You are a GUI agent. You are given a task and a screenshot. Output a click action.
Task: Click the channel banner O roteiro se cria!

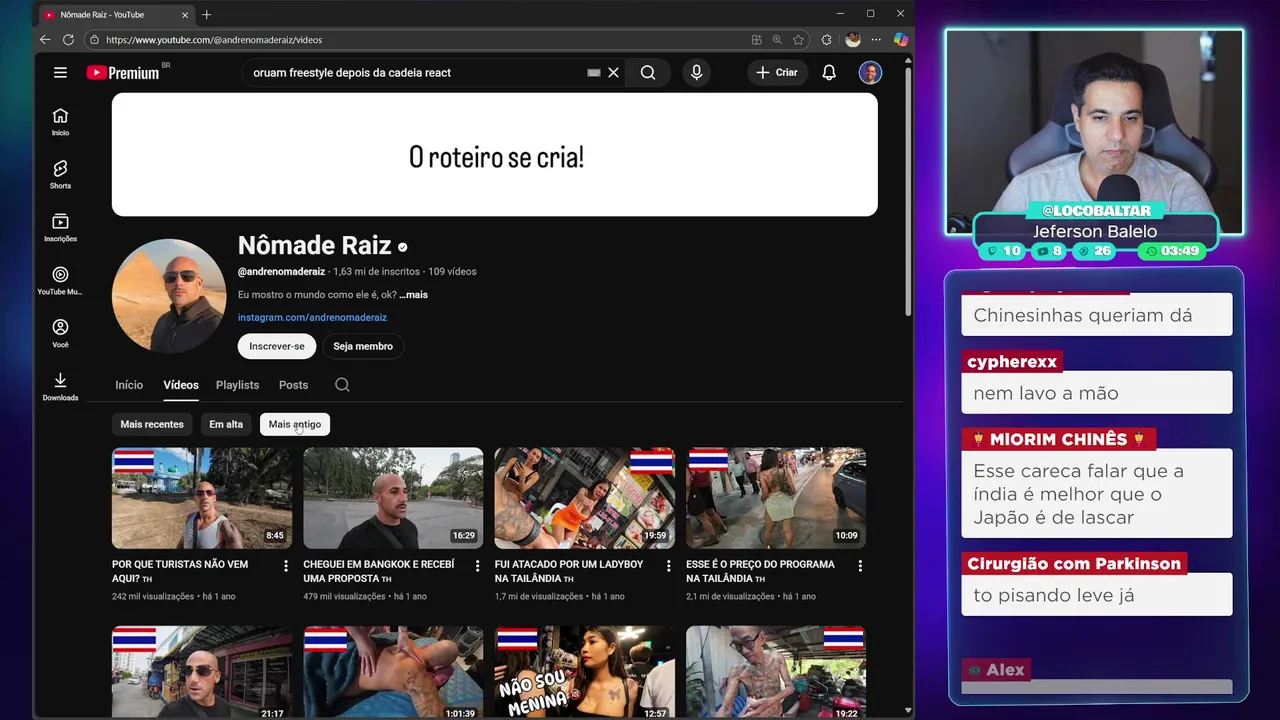pyautogui.click(x=495, y=154)
